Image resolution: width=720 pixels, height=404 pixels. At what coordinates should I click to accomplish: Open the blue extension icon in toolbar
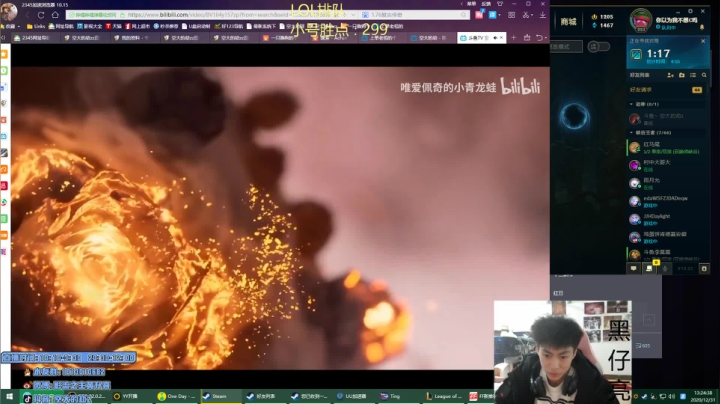493,15
